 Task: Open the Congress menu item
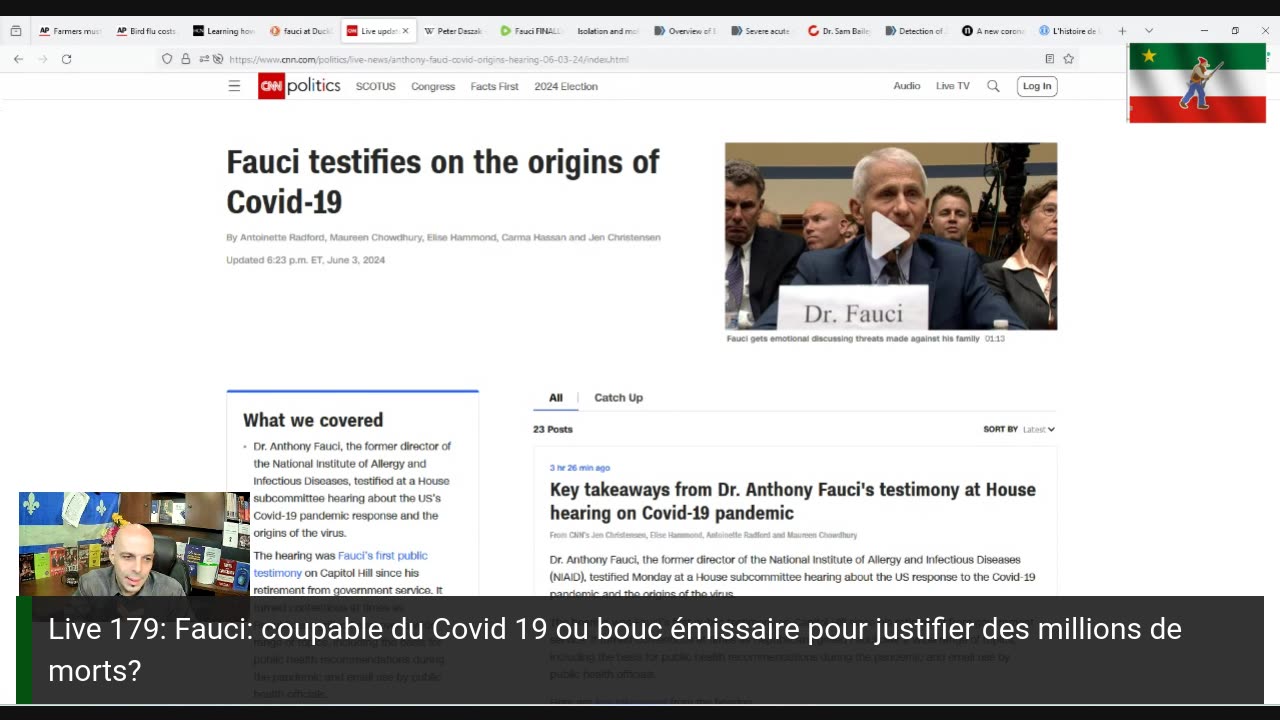433,86
